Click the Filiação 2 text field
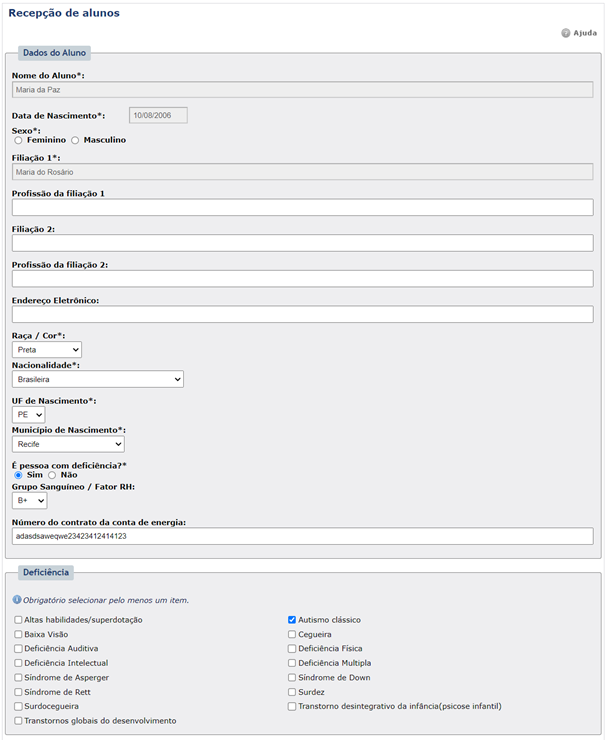The width and height of the screenshot is (605, 740). pos(302,243)
